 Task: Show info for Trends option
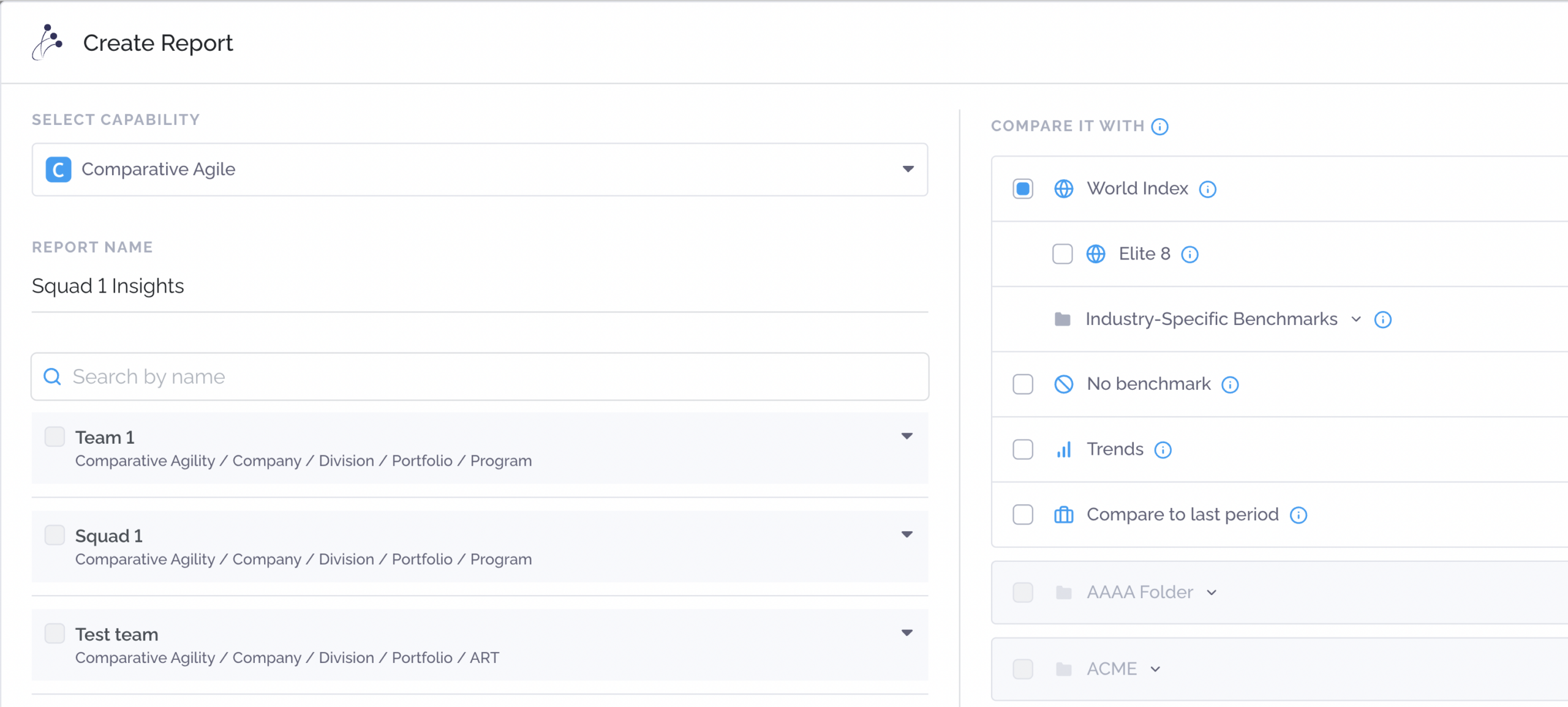(x=1163, y=451)
